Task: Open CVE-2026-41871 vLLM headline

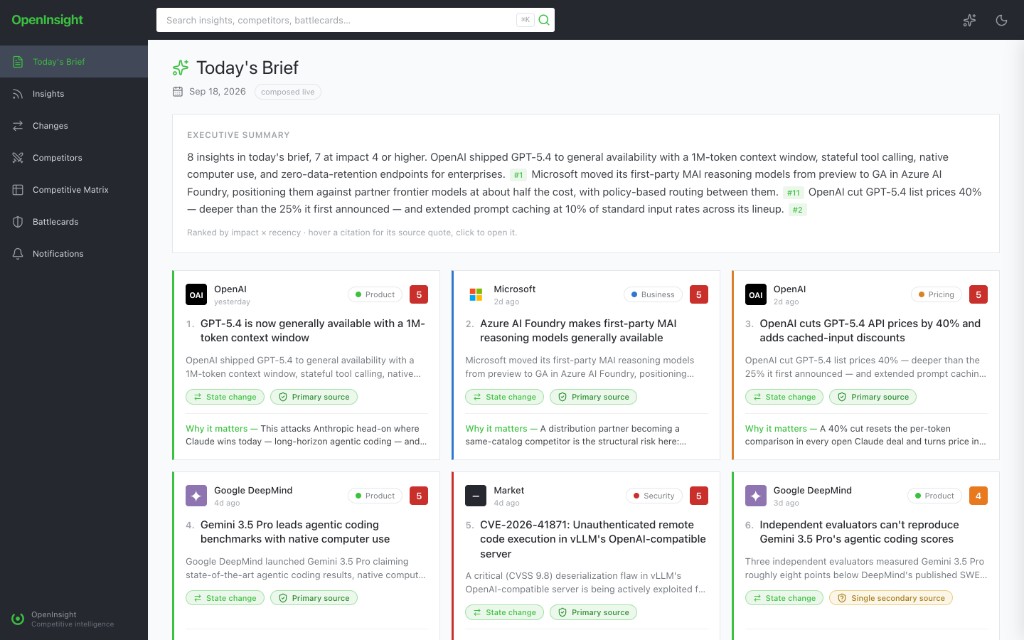Action: click(x=593, y=539)
